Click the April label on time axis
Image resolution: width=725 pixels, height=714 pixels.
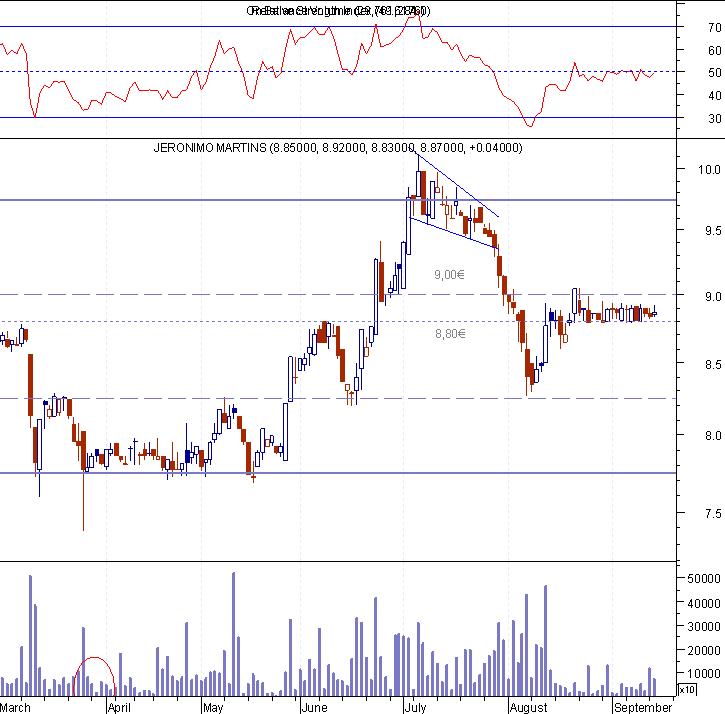(x=119, y=708)
